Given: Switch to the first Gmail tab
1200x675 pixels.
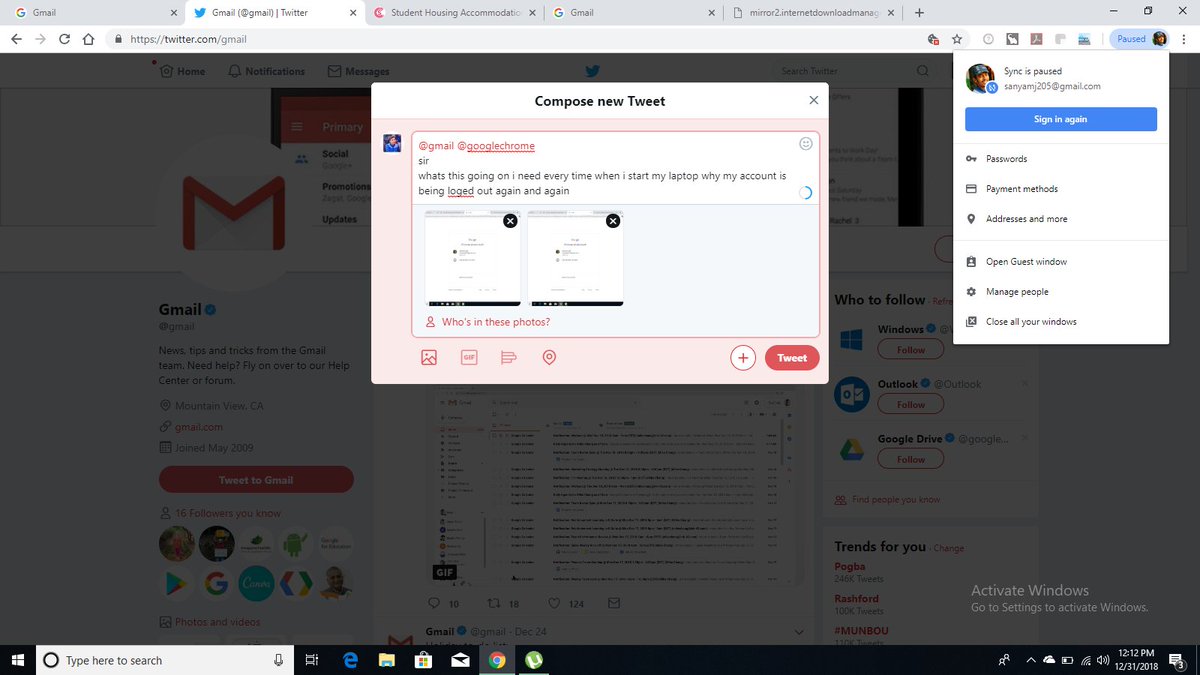Looking at the screenshot, I should tap(95, 12).
